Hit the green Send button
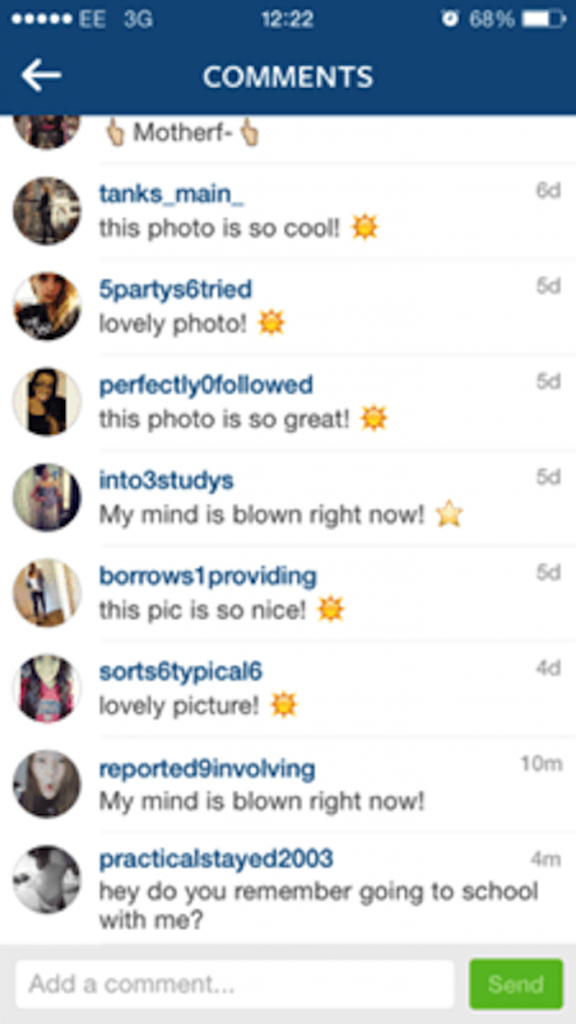 (x=516, y=984)
